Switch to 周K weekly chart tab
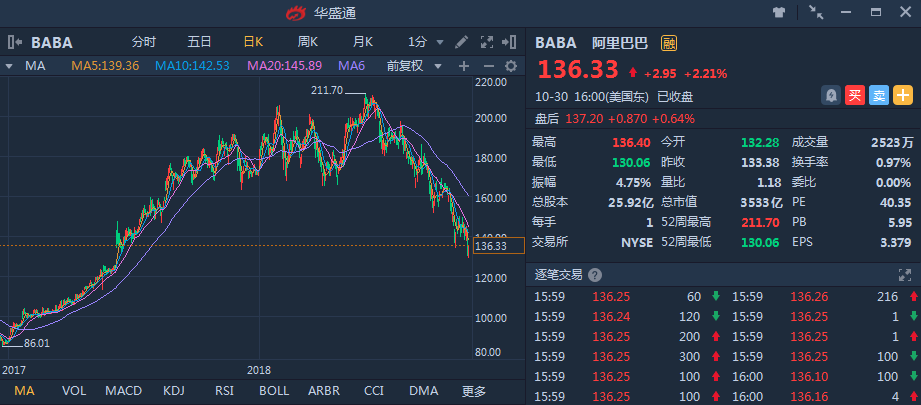 click(x=308, y=42)
